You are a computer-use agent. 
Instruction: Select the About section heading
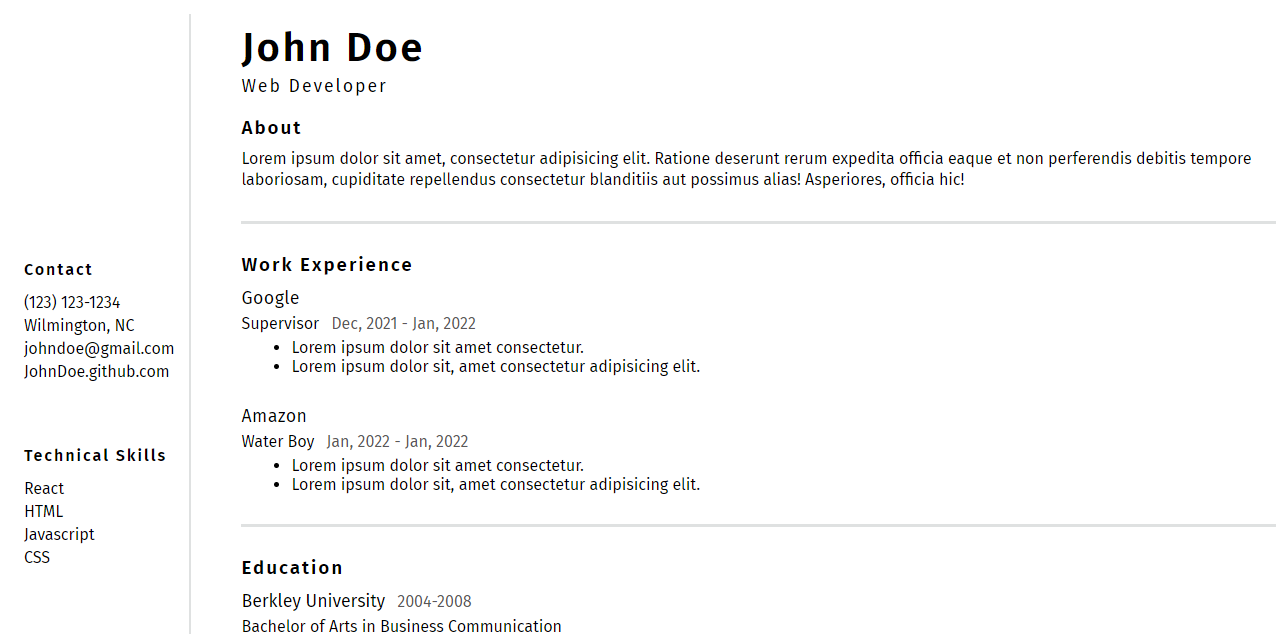point(271,128)
